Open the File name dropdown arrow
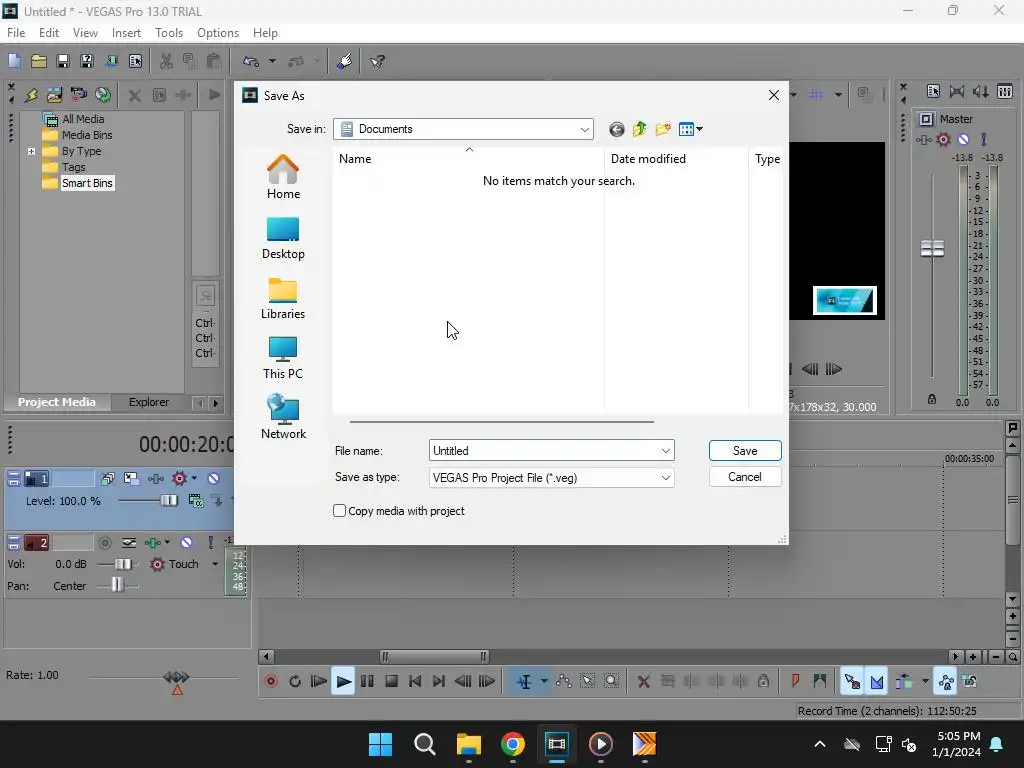Image resolution: width=1024 pixels, height=768 pixels. (x=665, y=451)
